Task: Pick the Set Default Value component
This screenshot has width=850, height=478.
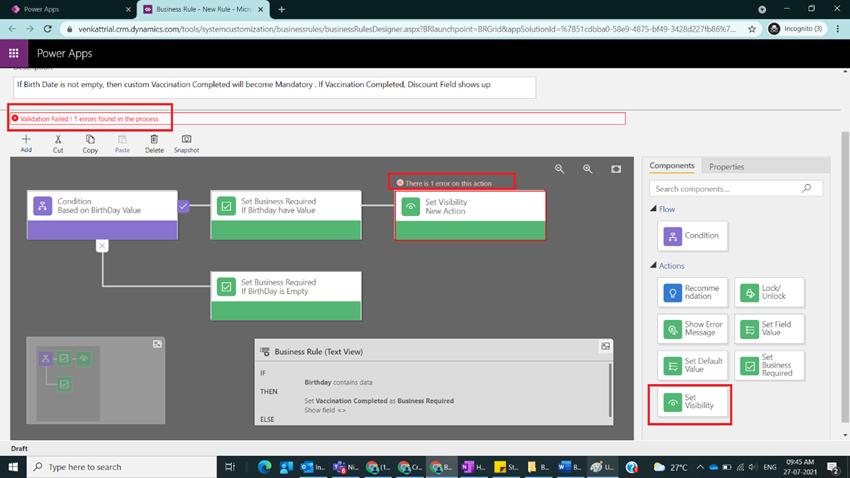Action: [692, 365]
